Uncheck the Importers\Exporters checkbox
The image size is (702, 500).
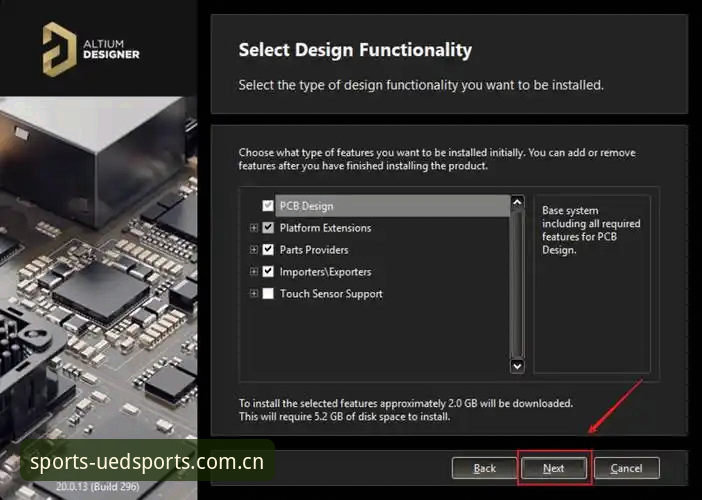268,271
